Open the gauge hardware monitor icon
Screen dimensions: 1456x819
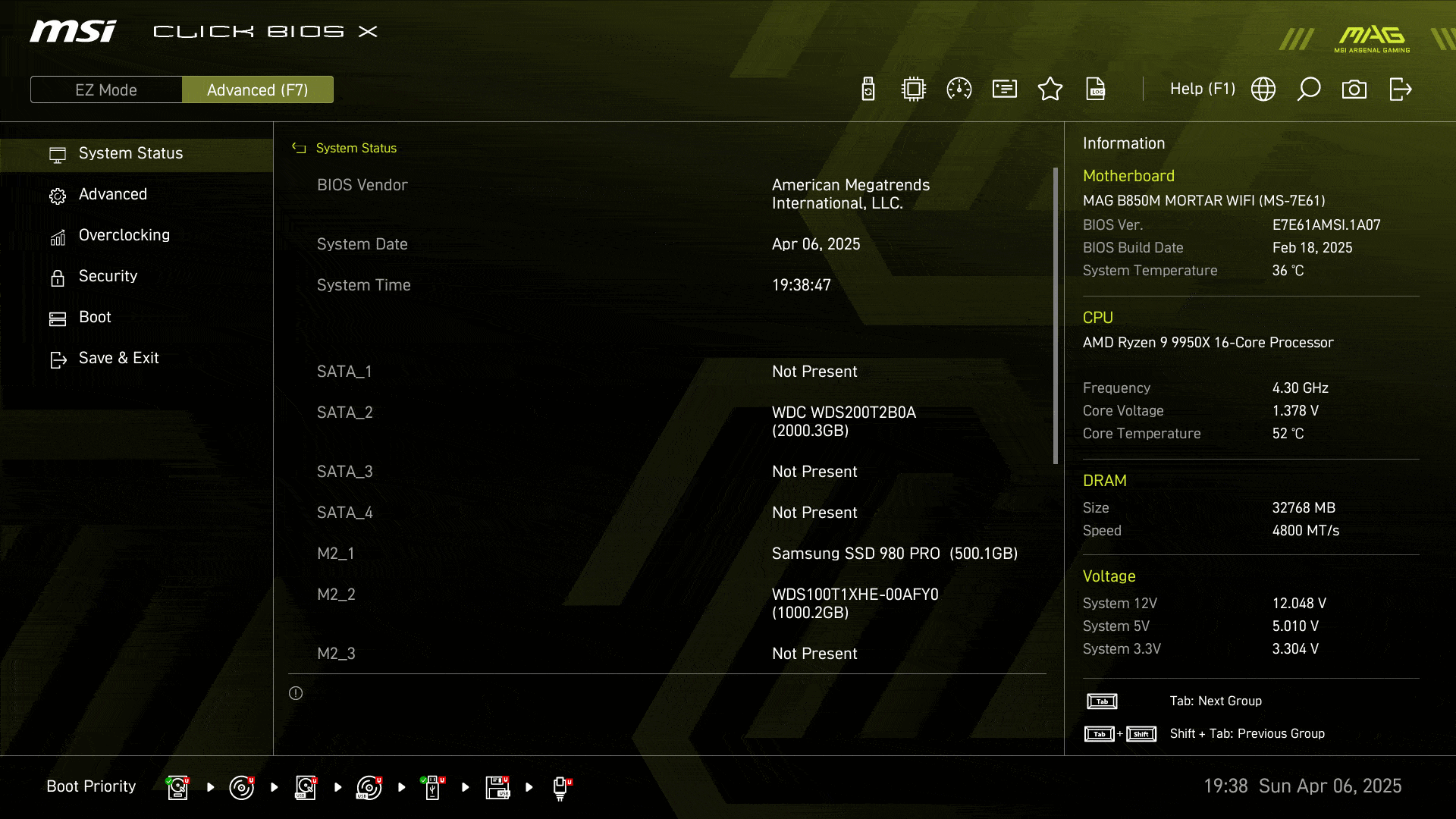coord(959,89)
